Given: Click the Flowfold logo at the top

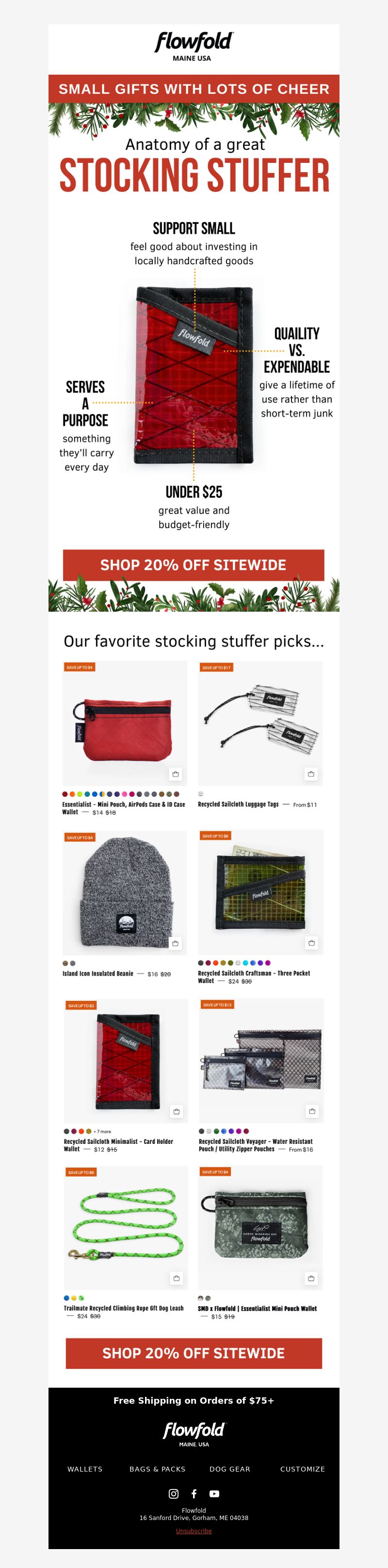Looking at the screenshot, I should tap(193, 46).
